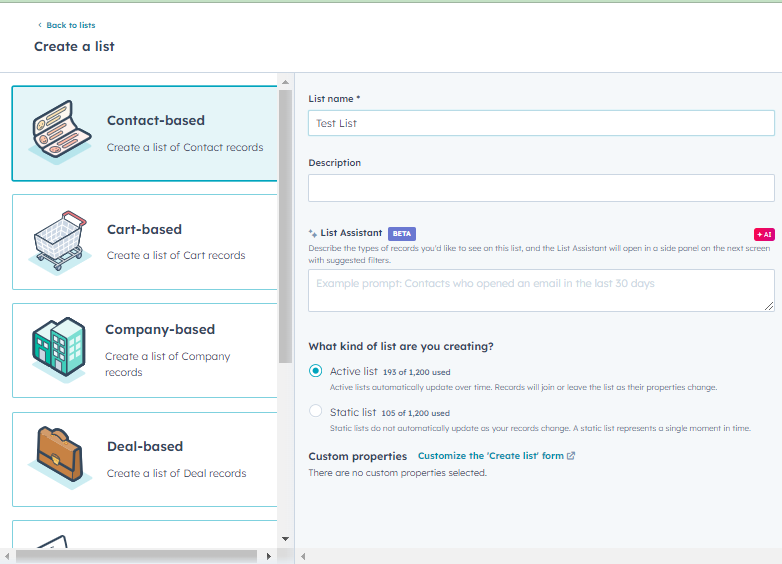Open Customize the 'Create list' form link
This screenshot has height=564, width=782.
[490, 456]
